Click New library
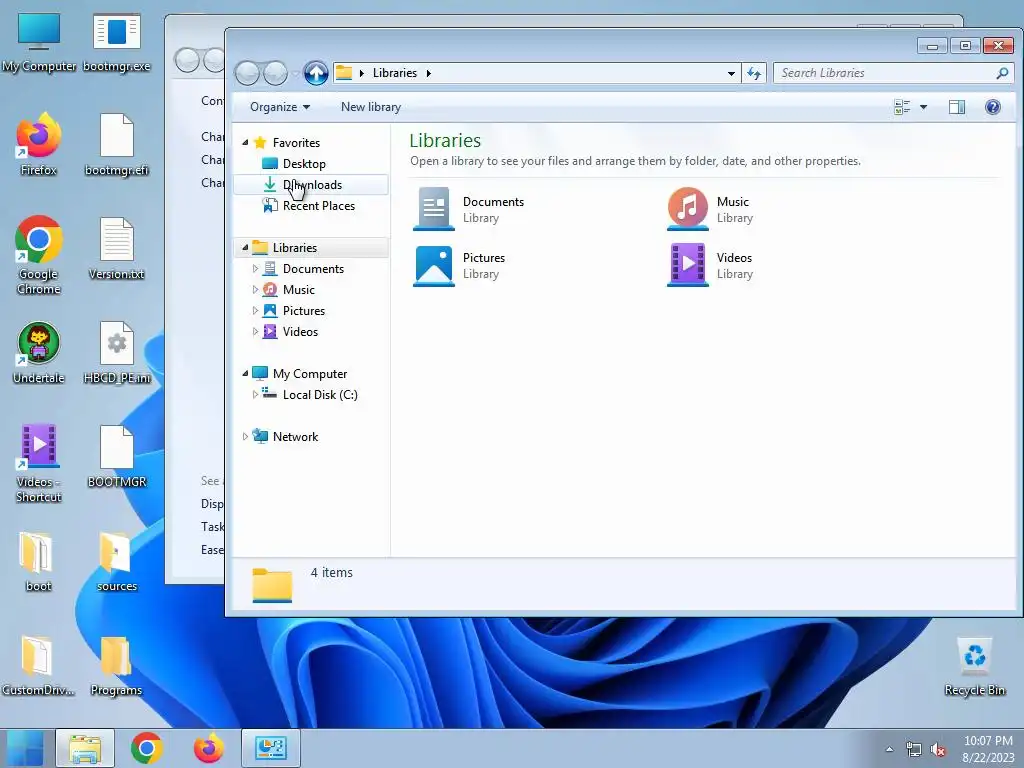The image size is (1024, 768). tap(371, 107)
